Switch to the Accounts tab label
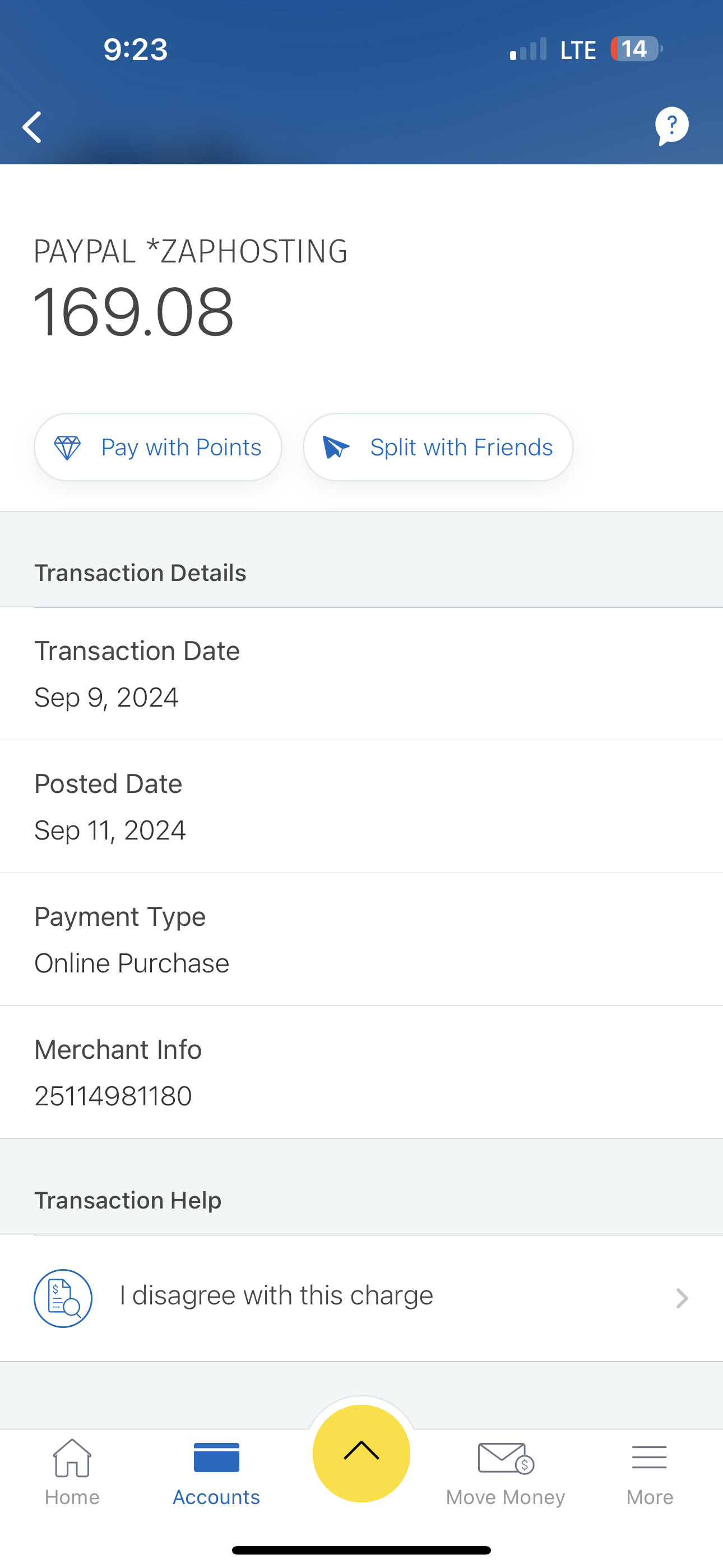Screen dimensions: 723x1568 (x=216, y=1497)
